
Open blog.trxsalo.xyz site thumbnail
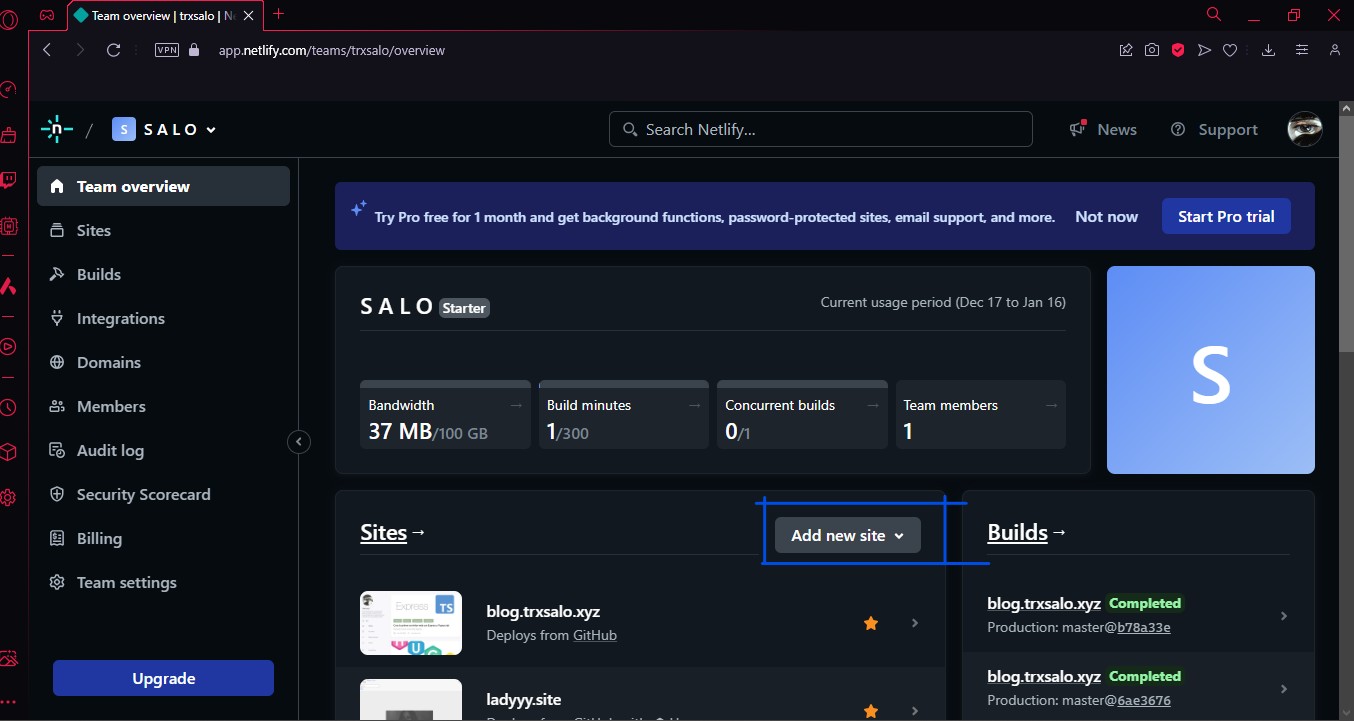(411, 623)
